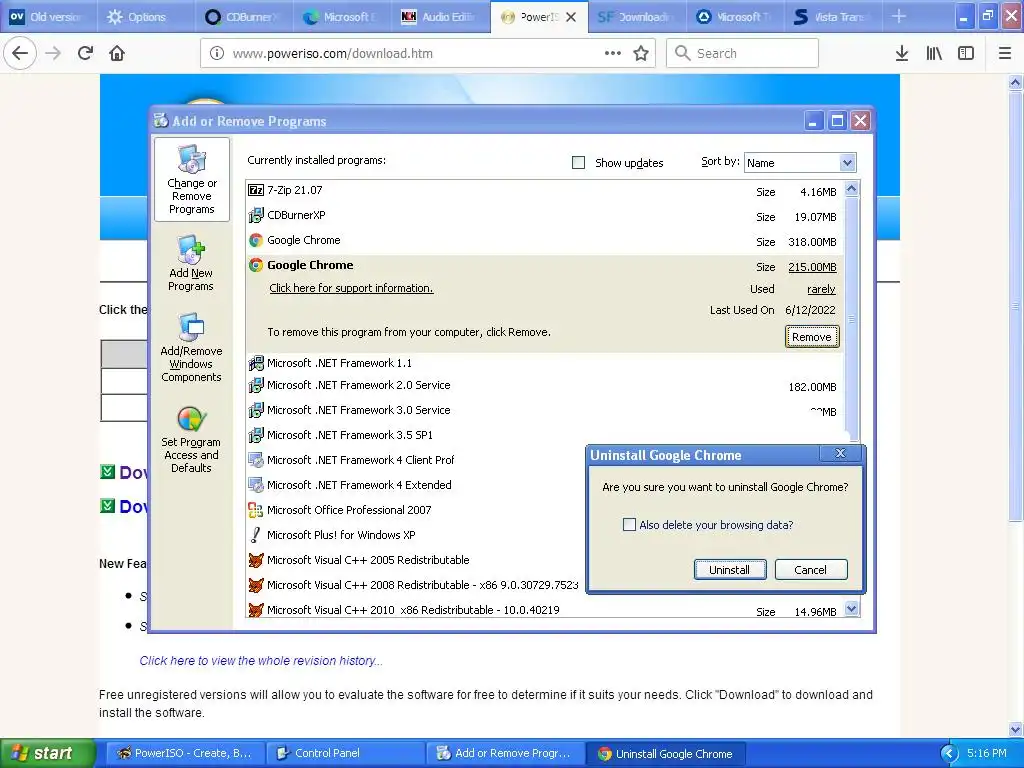Open the Firefox hamburger menu
Image resolution: width=1024 pixels, height=768 pixels.
pos(1005,54)
